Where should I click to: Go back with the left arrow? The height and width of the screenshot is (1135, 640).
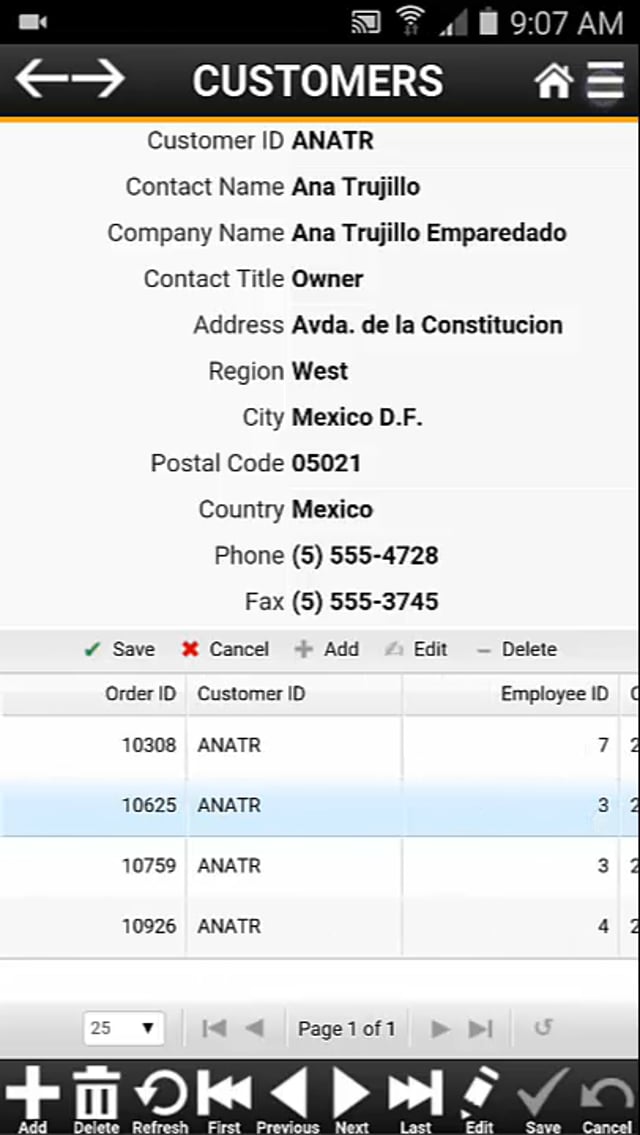[41, 78]
